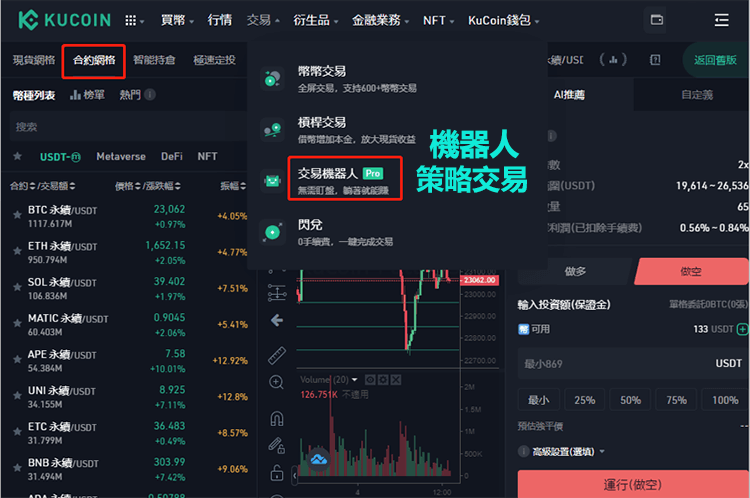The image size is (750, 498).
Task: Open NFT dropdown in header
Action: [x=439, y=21]
